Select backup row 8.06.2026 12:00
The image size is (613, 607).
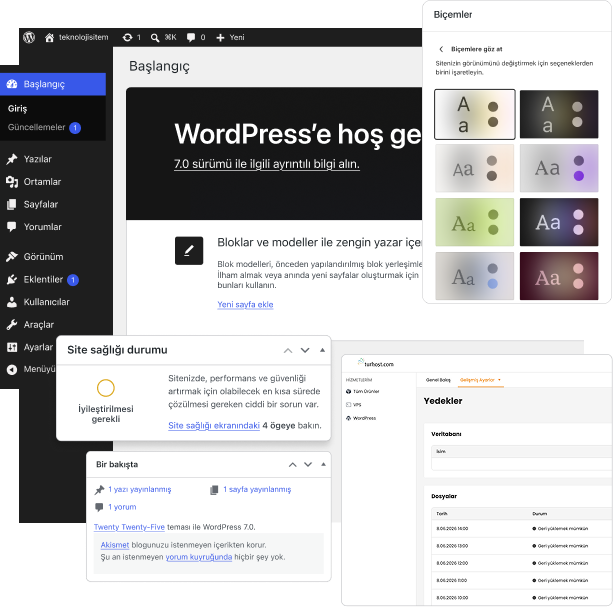522,563
